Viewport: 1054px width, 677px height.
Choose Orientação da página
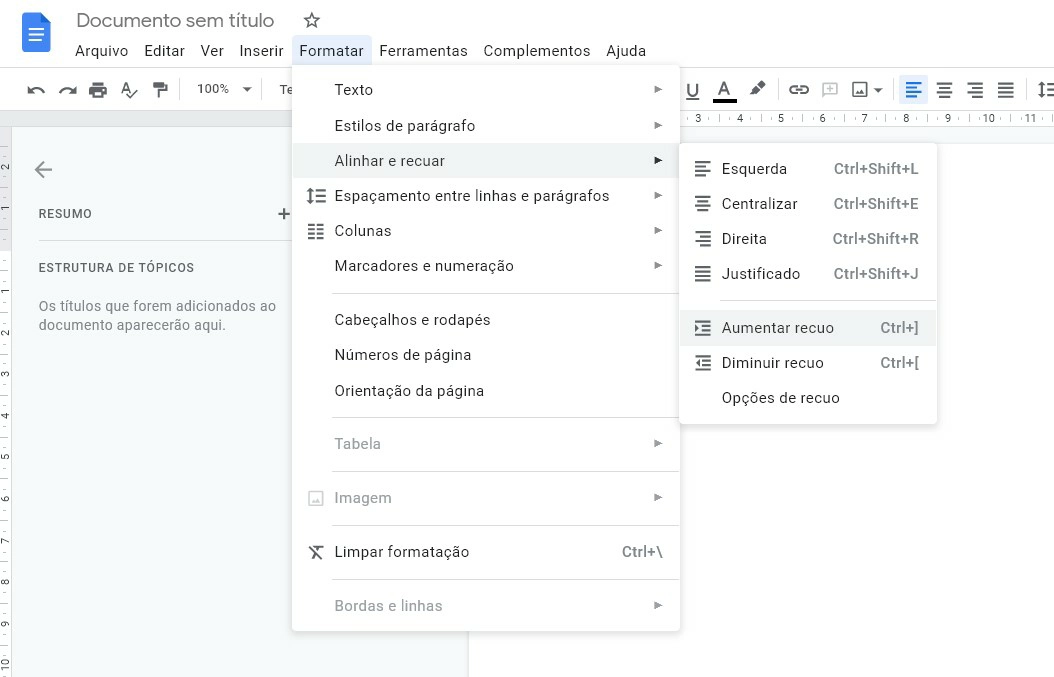[485, 391]
